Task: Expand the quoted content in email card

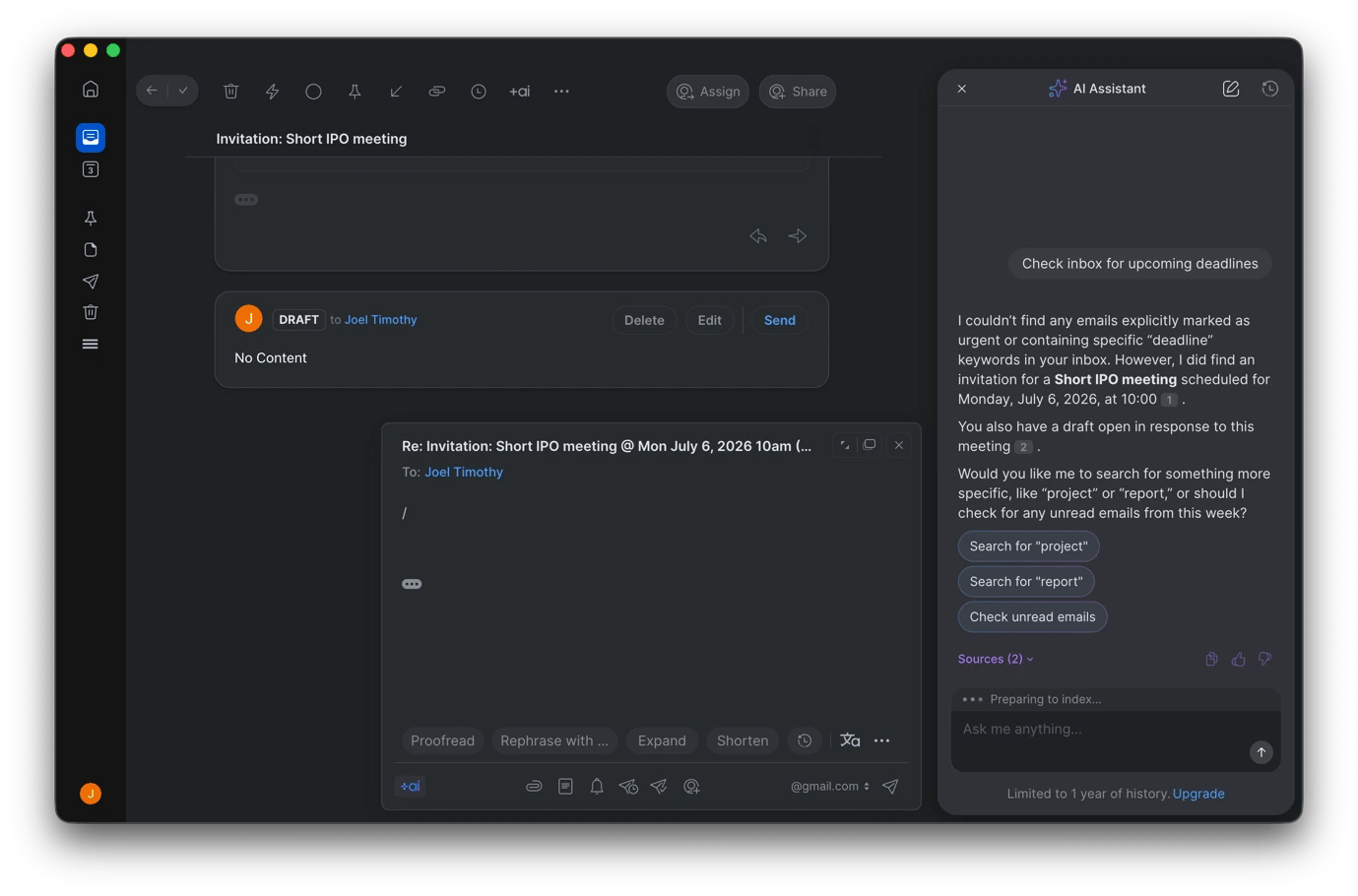Action: coord(246,200)
